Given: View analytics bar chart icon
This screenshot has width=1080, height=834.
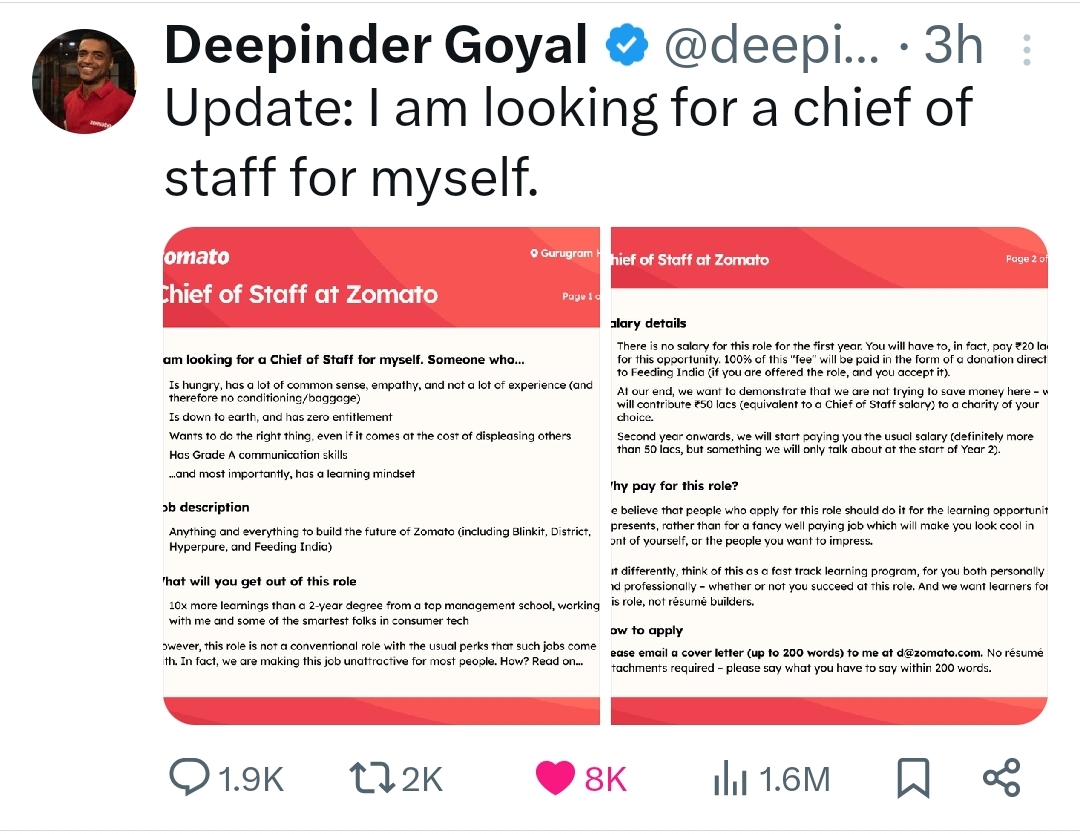Looking at the screenshot, I should (730, 778).
